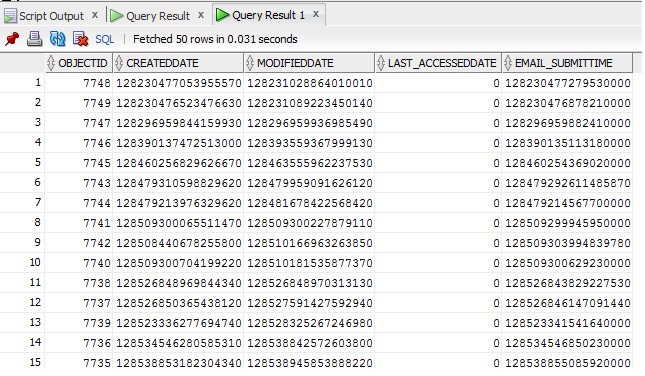The image size is (645, 376).
Task: Refresh the query results with the blue arrows icon
Action: point(58,39)
